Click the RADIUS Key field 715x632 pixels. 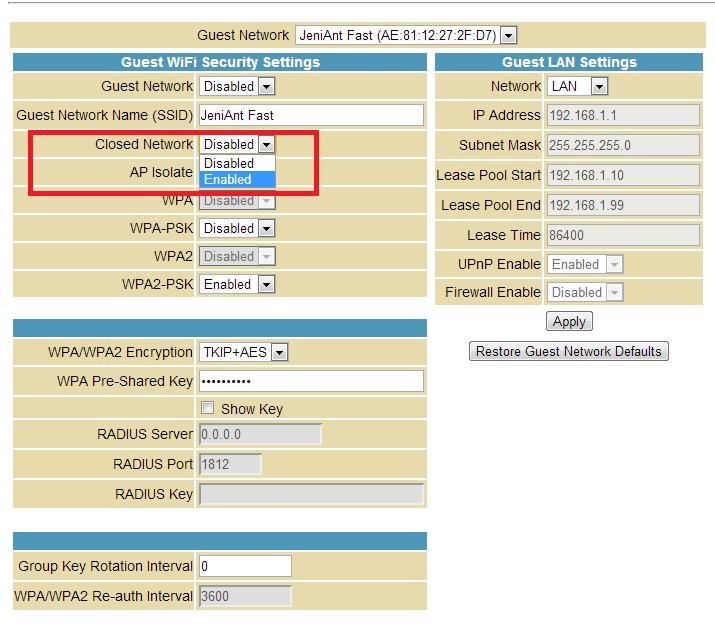pyautogui.click(x=311, y=494)
